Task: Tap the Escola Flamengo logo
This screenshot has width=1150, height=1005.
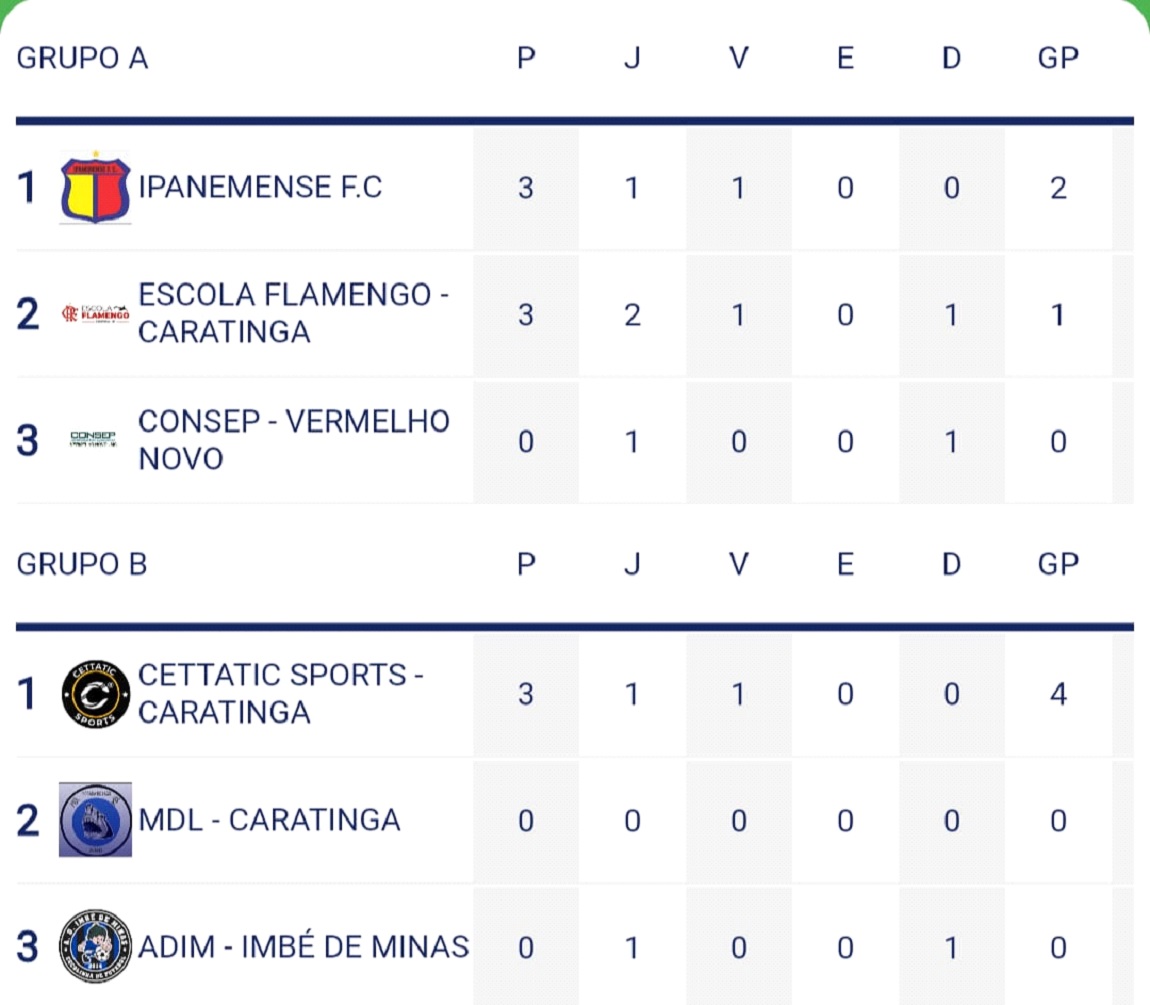Action: tap(95, 314)
